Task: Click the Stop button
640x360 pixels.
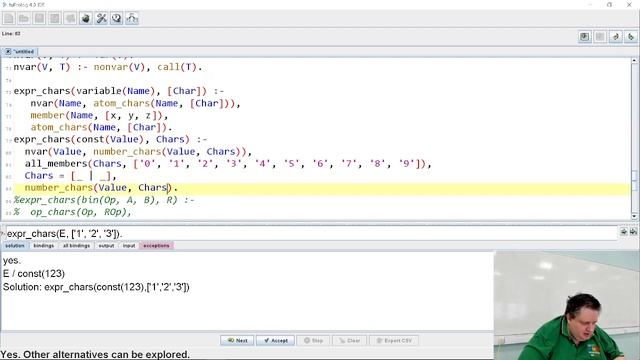Action: pyautogui.click(x=313, y=340)
